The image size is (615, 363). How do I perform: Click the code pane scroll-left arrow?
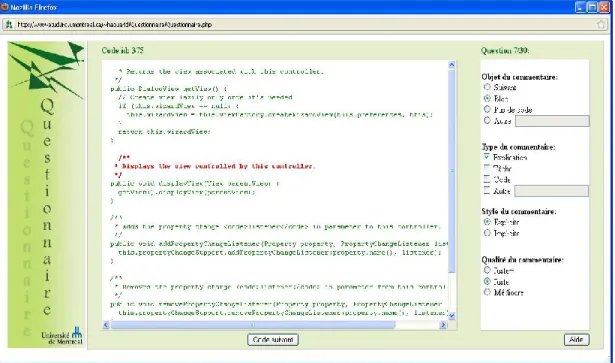click(106, 325)
